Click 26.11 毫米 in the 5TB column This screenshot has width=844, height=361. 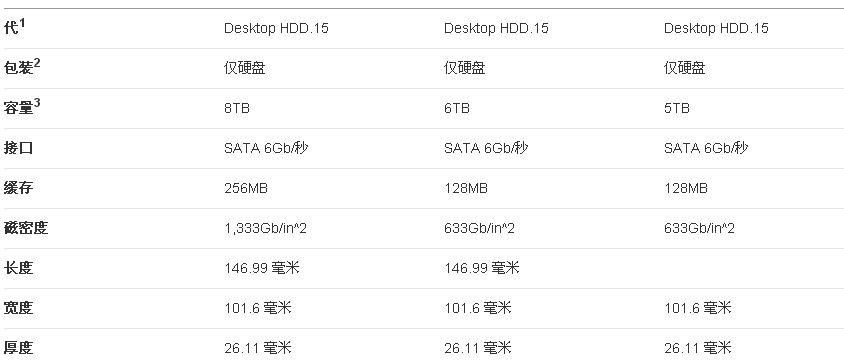(698, 348)
